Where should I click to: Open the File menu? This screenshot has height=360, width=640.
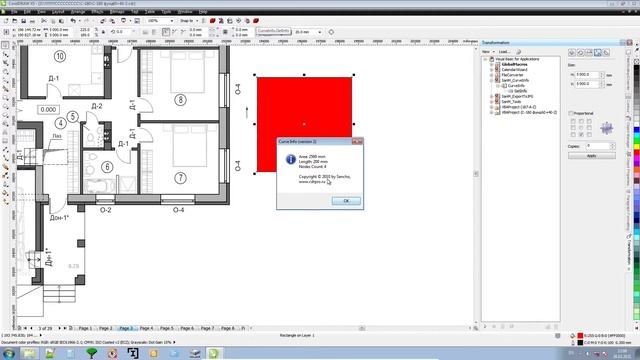[14, 12]
